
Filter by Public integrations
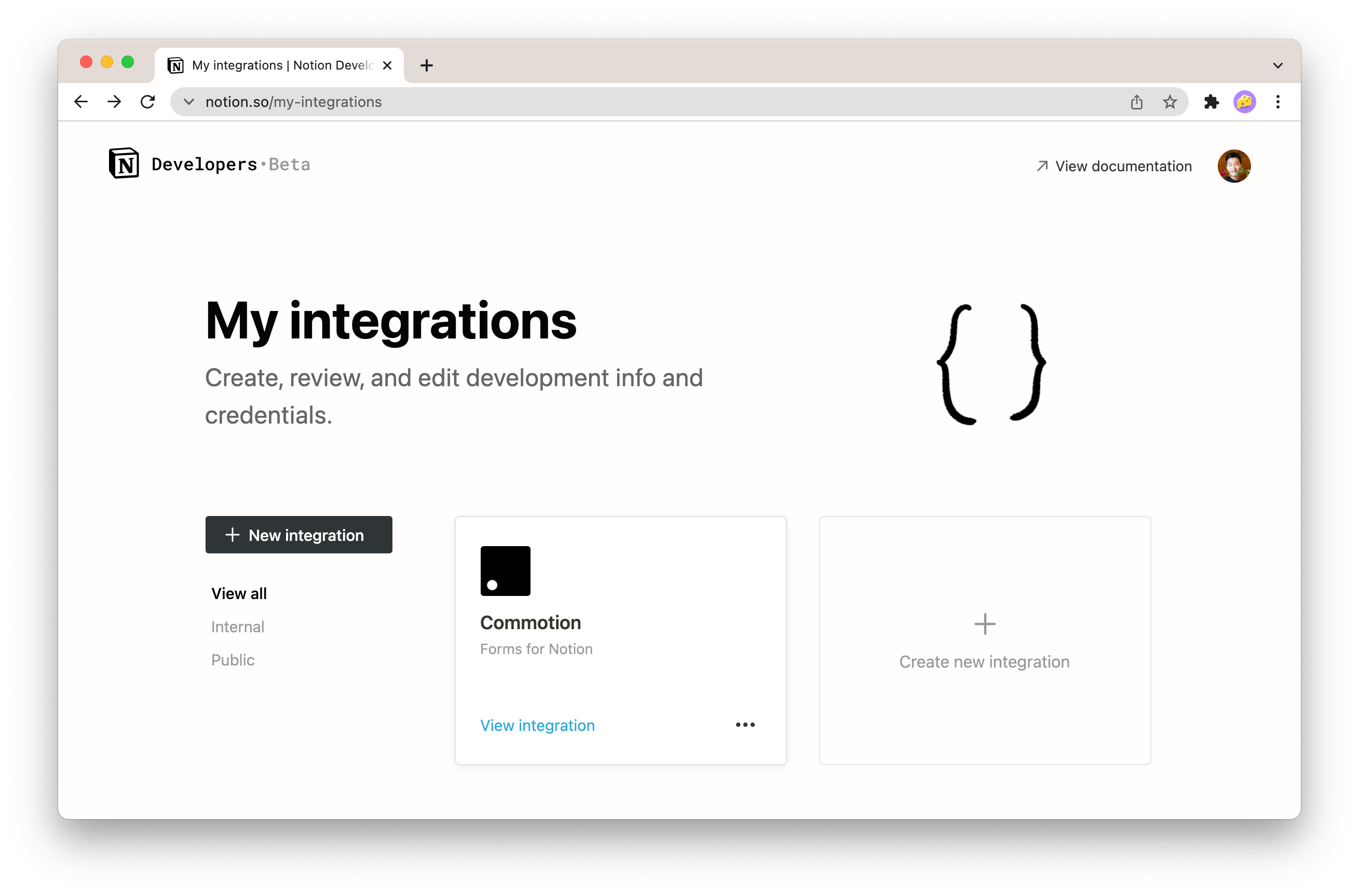pos(233,660)
